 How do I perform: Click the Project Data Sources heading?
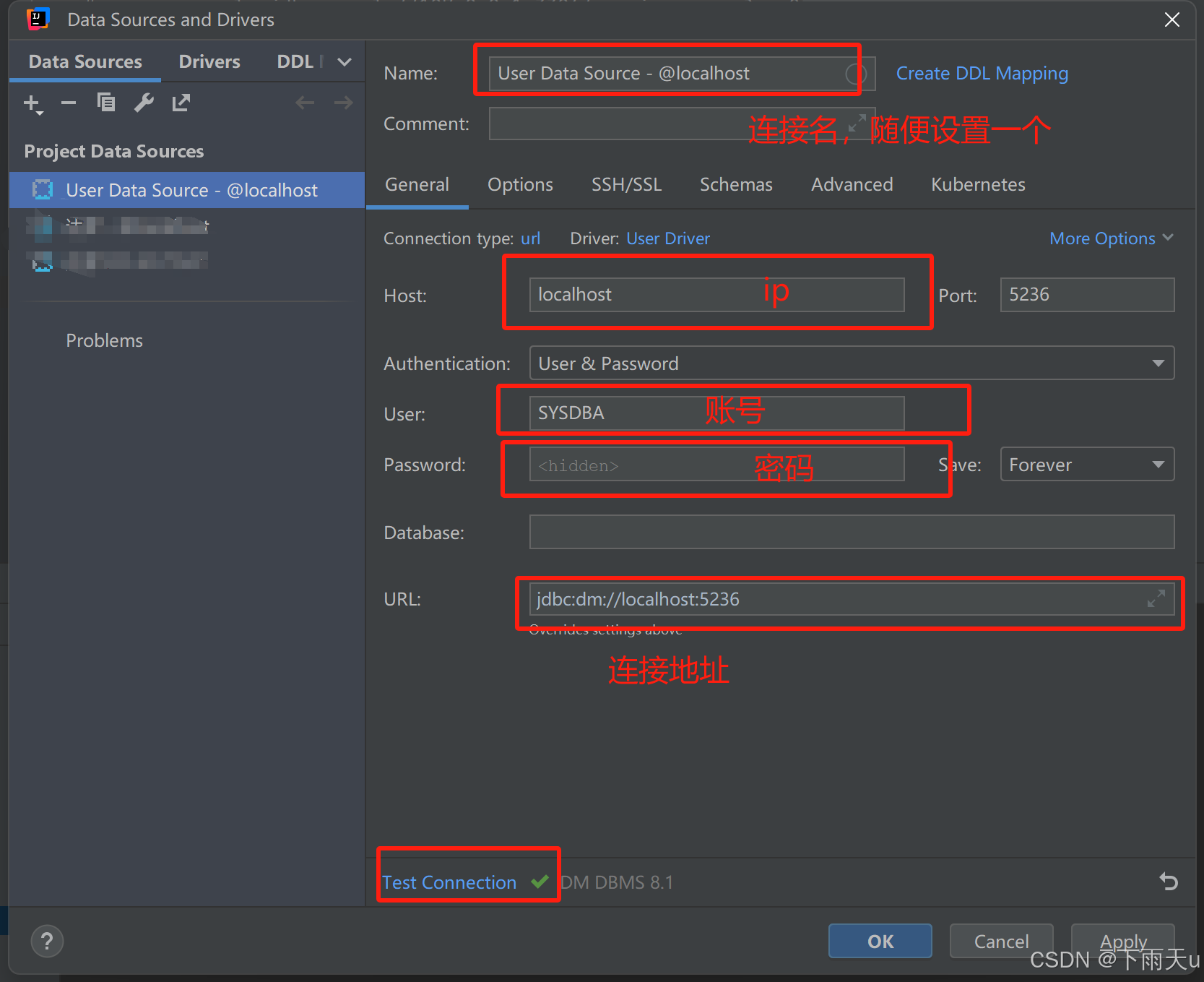click(114, 151)
